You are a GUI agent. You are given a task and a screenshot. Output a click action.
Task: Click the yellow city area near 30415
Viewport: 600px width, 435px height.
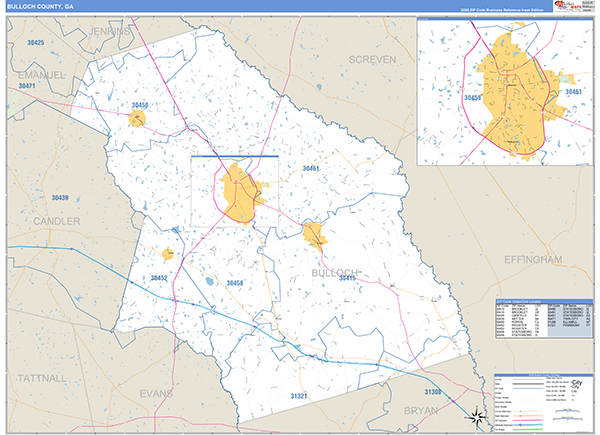click(315, 236)
